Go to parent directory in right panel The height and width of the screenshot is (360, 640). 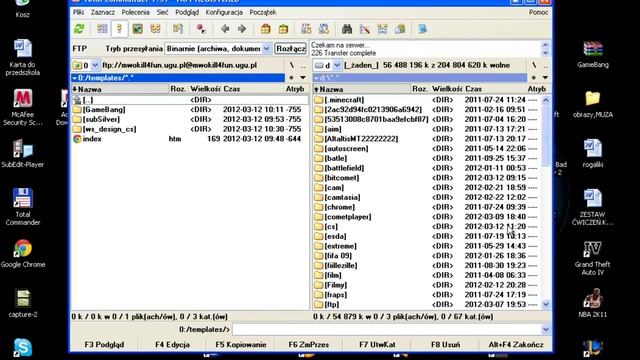546,65
